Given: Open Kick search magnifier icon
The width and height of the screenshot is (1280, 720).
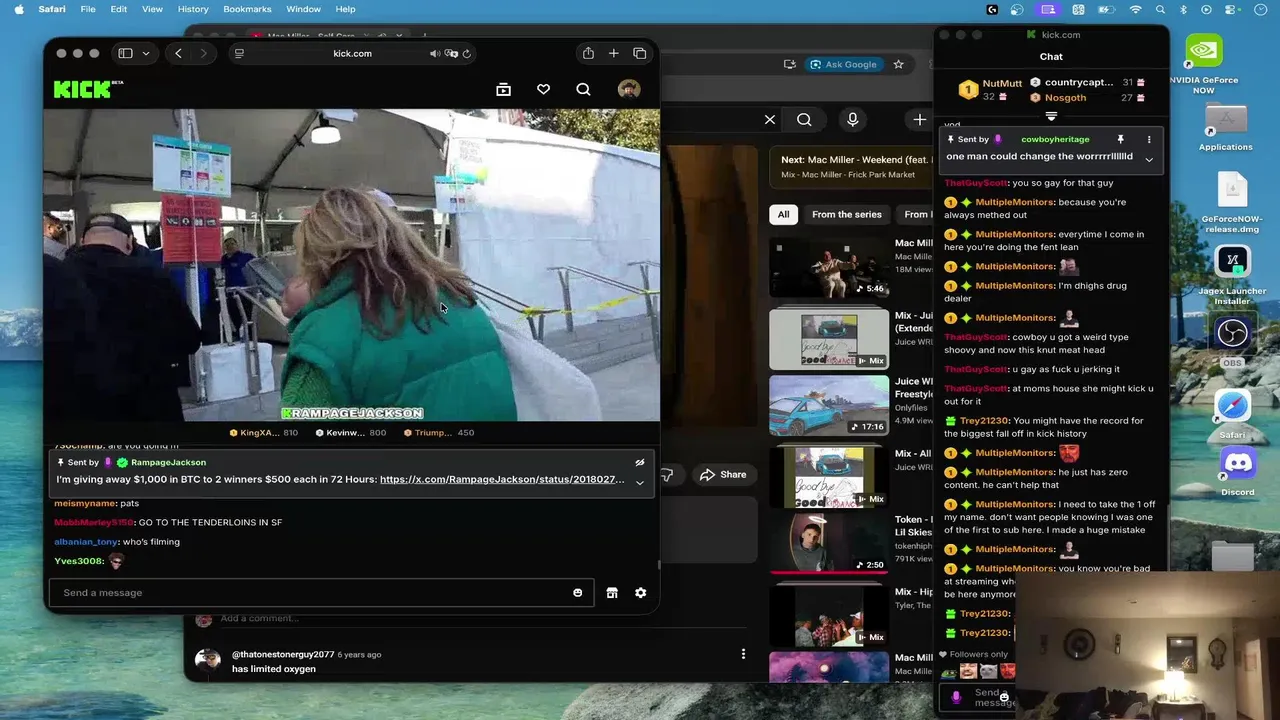Looking at the screenshot, I should [x=583, y=89].
